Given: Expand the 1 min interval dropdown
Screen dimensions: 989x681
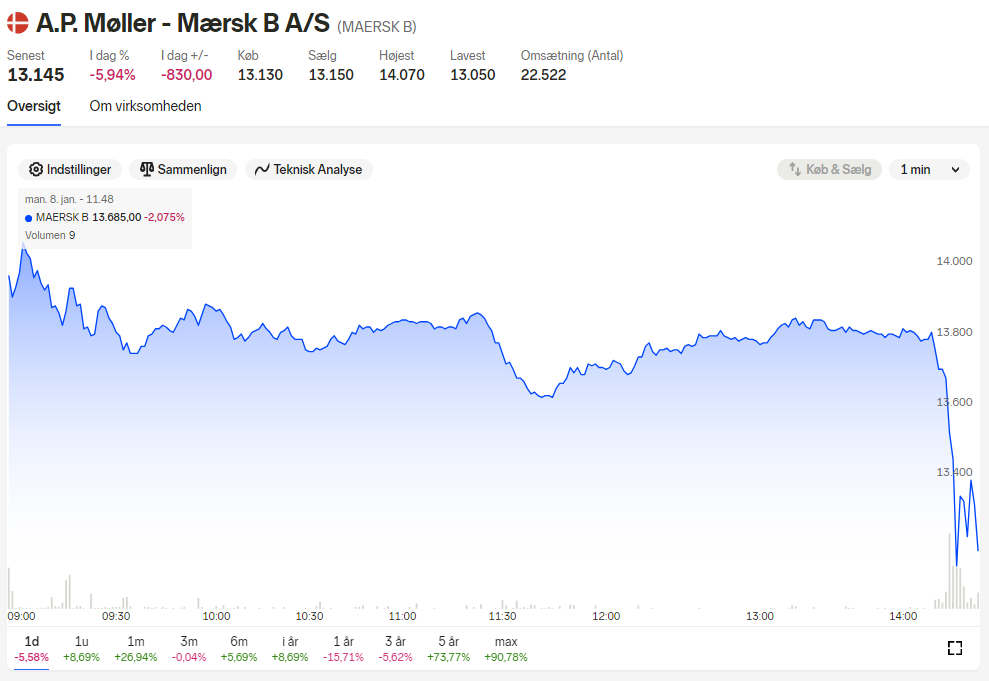Looking at the screenshot, I should [x=929, y=170].
